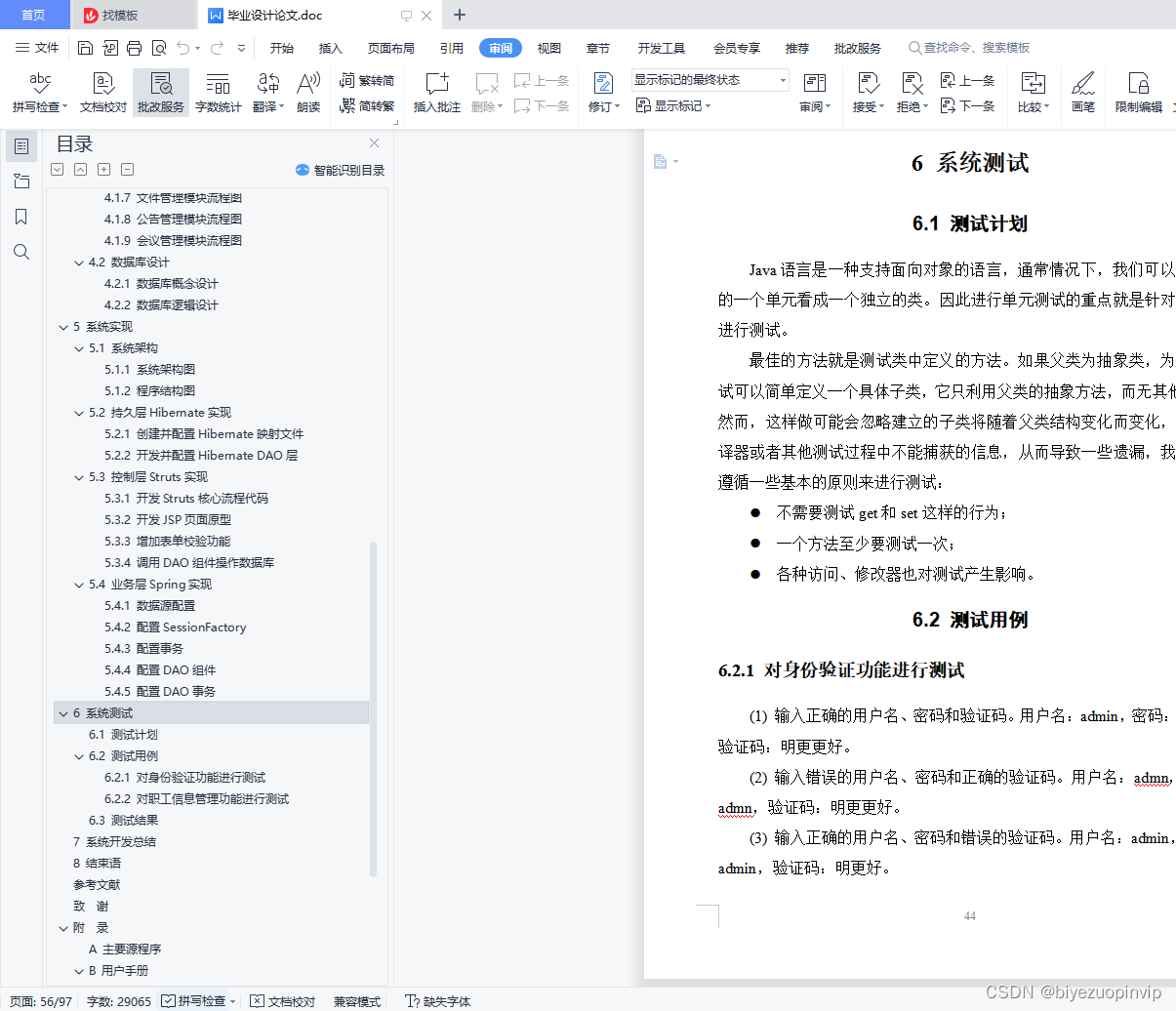
Task: Switch to the 视图 ribbon tab
Action: tap(549, 48)
